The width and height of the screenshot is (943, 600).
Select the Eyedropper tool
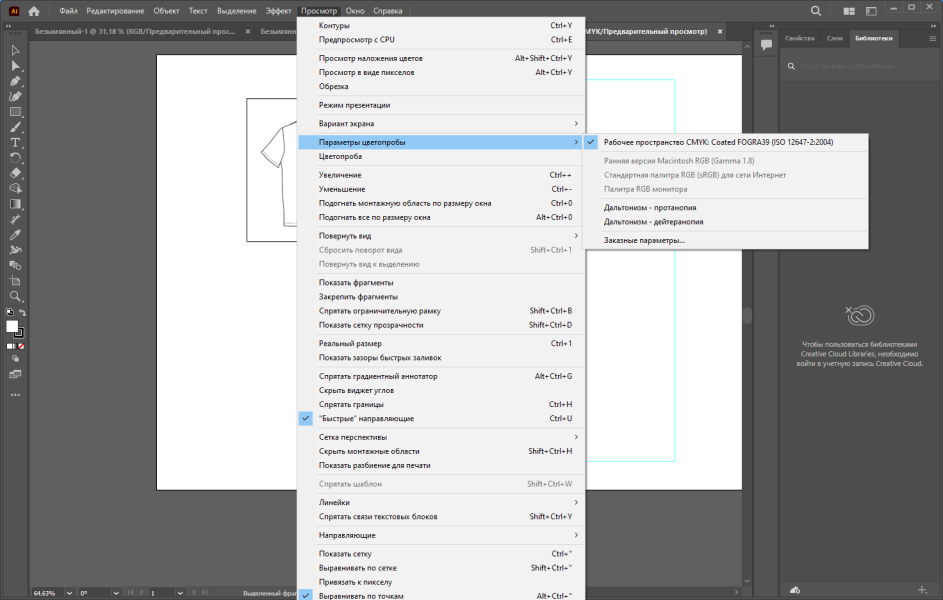tap(15, 234)
